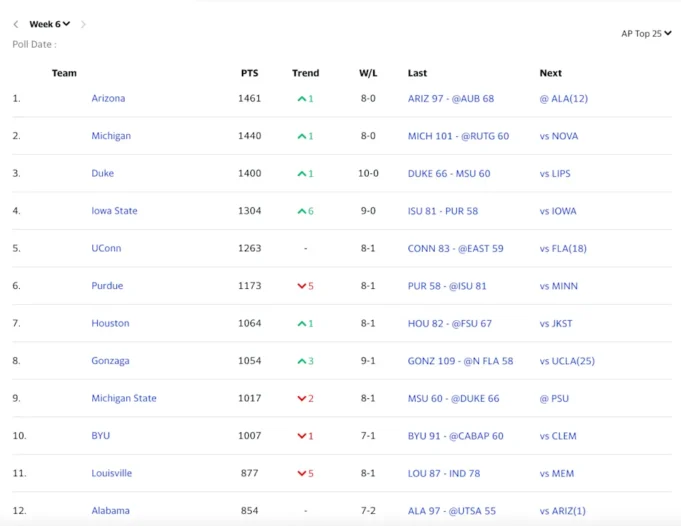The height and width of the screenshot is (526, 681).
Task: View Michigan's next game vs NOVA
Action: pyautogui.click(x=558, y=136)
